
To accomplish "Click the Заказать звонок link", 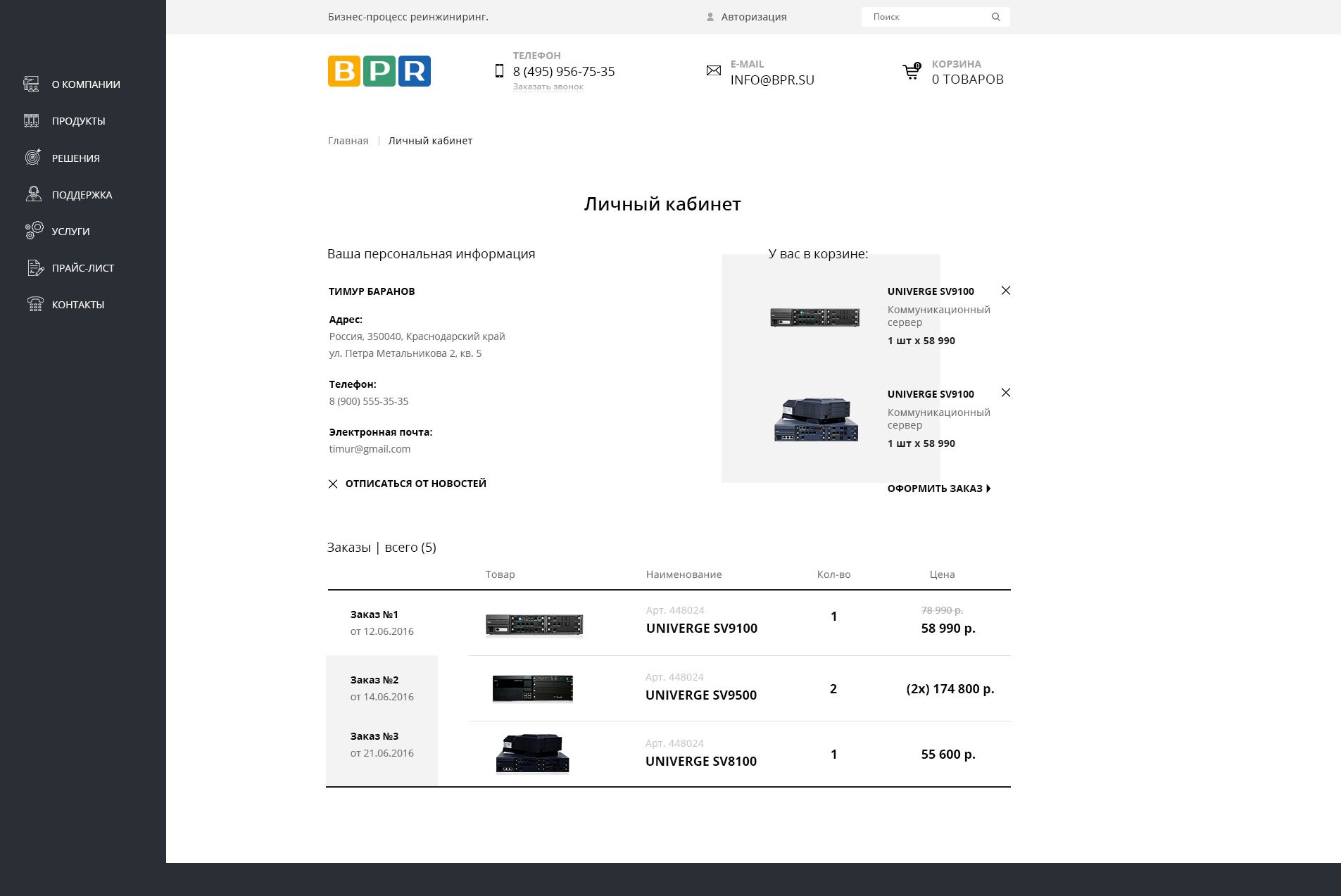I will click(548, 87).
